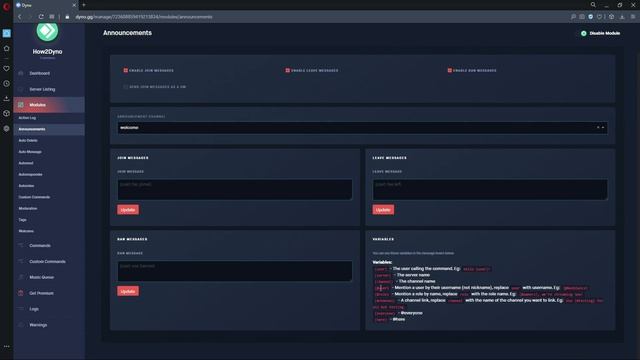
Task: Click Update under Join Message
Action: (128, 210)
